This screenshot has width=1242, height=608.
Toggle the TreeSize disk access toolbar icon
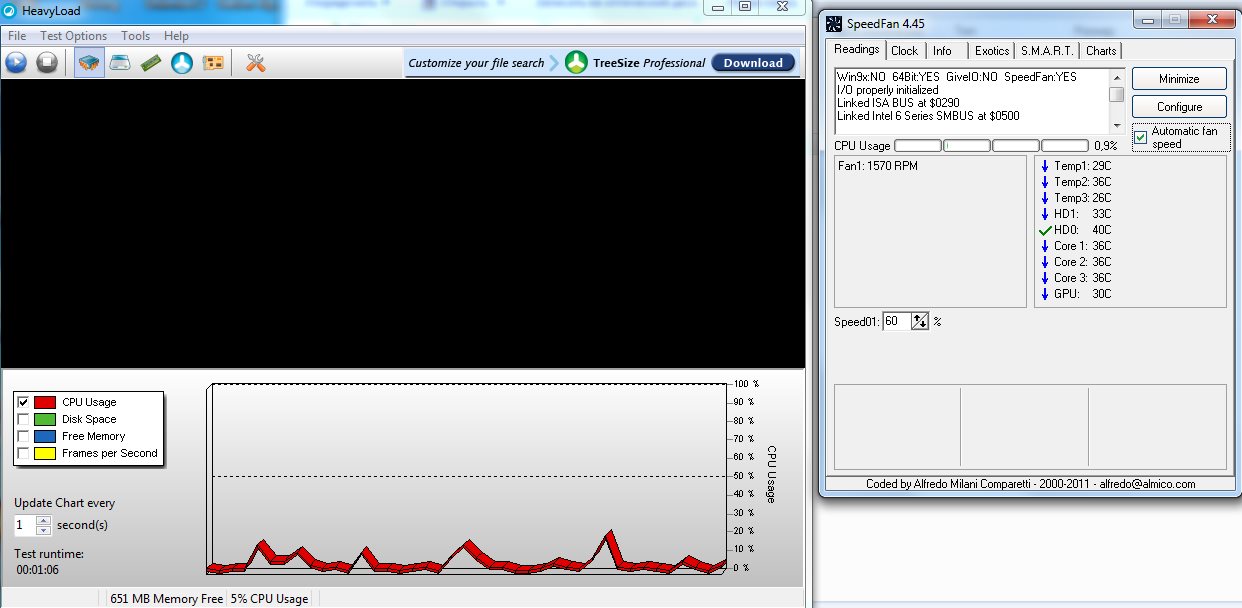(x=181, y=63)
